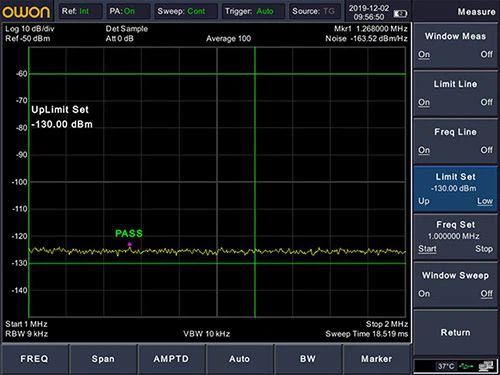Click the Freq Set 1.000000 MHz value
This screenshot has height=375, width=500.
pos(454,236)
